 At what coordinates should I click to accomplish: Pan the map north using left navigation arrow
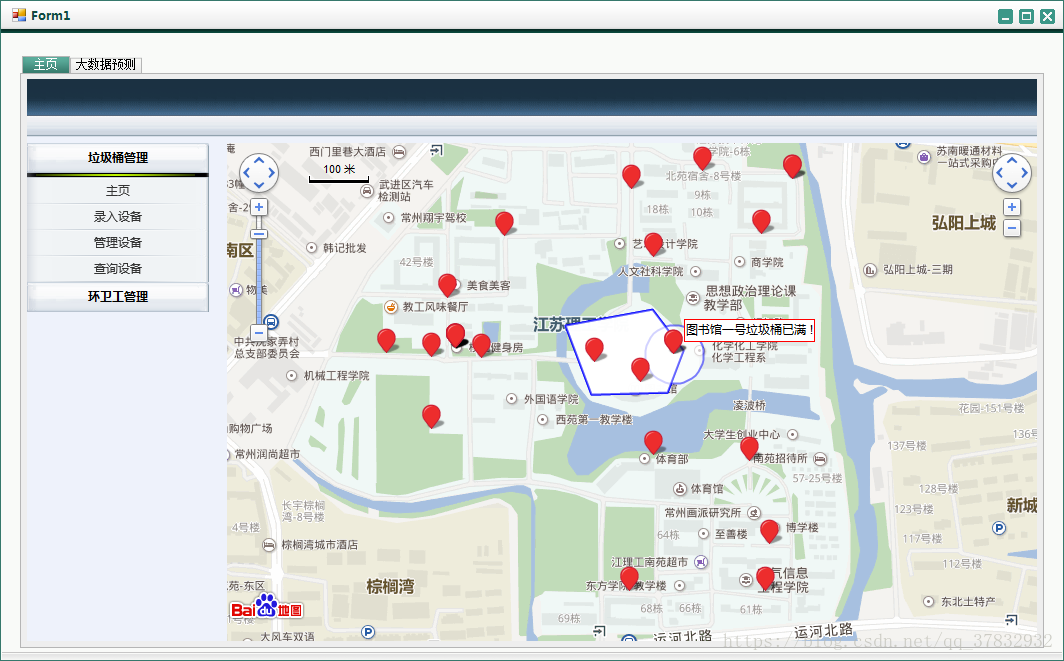click(x=259, y=160)
